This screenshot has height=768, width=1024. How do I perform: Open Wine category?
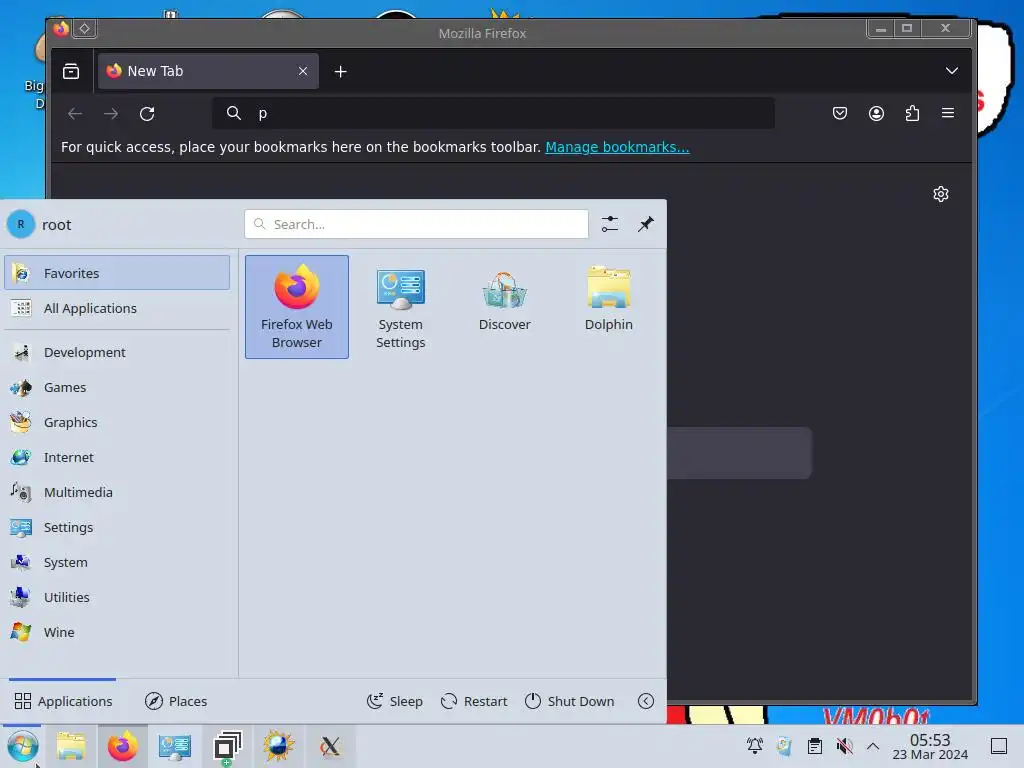point(117,632)
